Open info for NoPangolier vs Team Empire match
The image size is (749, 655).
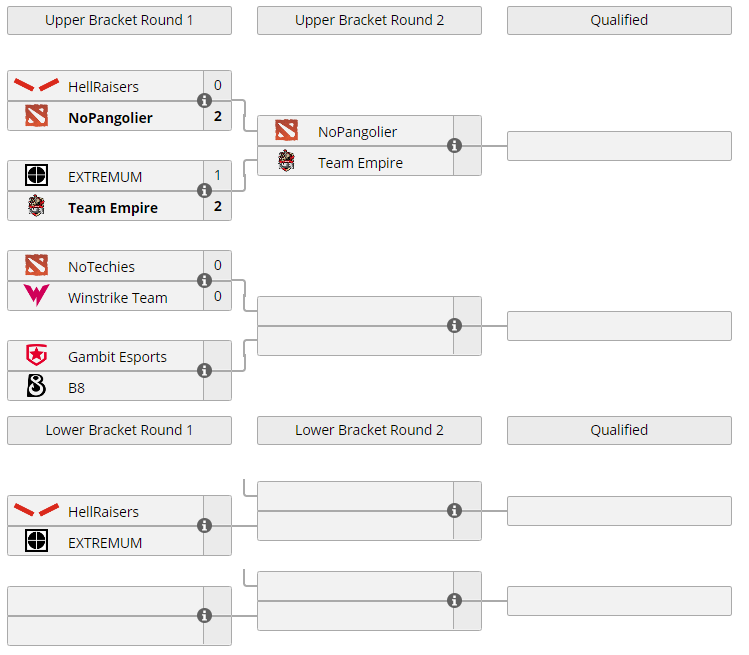tap(455, 146)
